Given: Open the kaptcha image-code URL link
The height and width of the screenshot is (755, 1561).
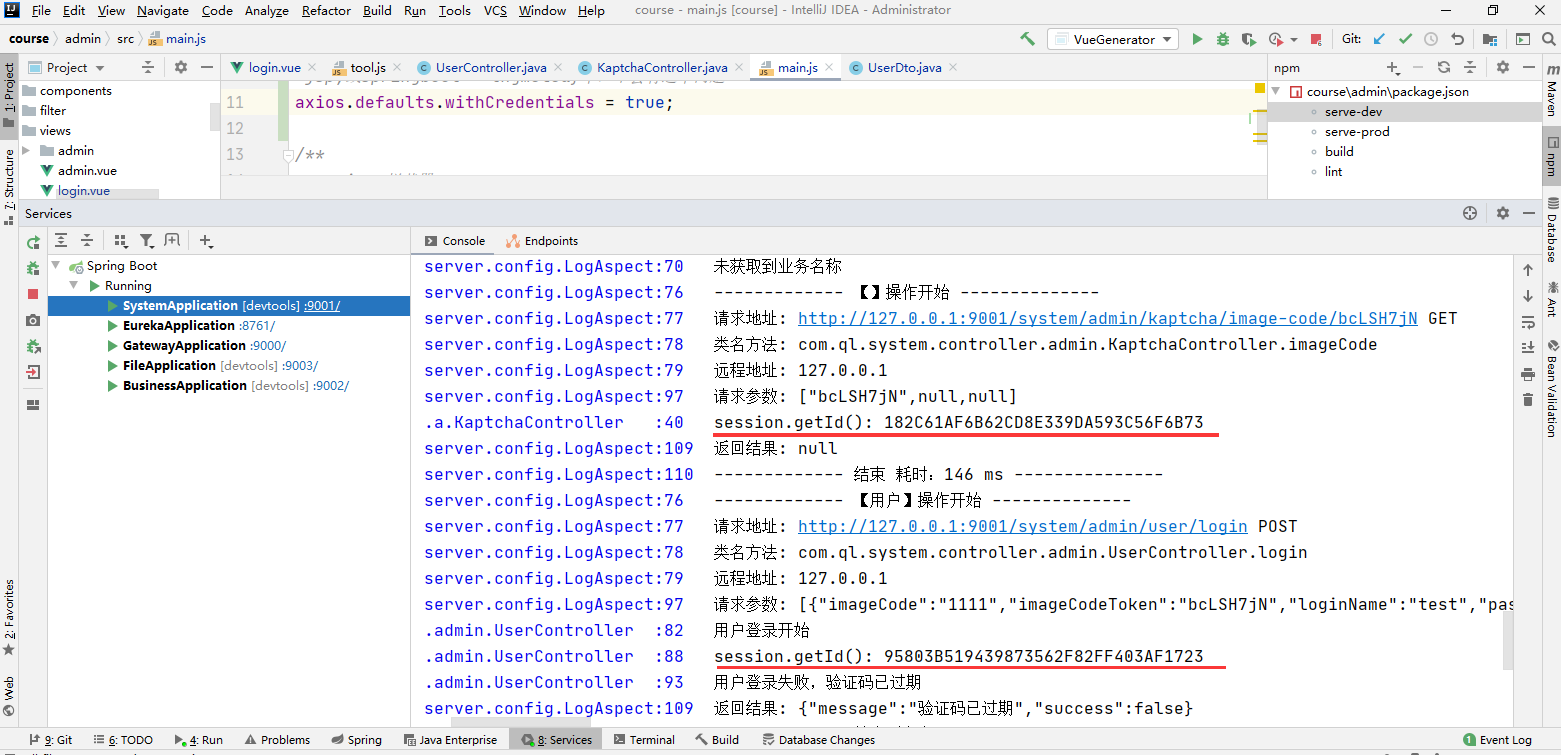Looking at the screenshot, I should pyautogui.click(x=1107, y=318).
